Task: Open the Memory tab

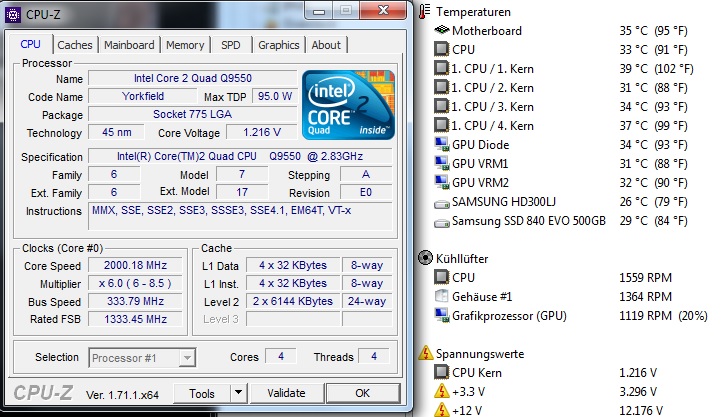Action: coord(185,45)
